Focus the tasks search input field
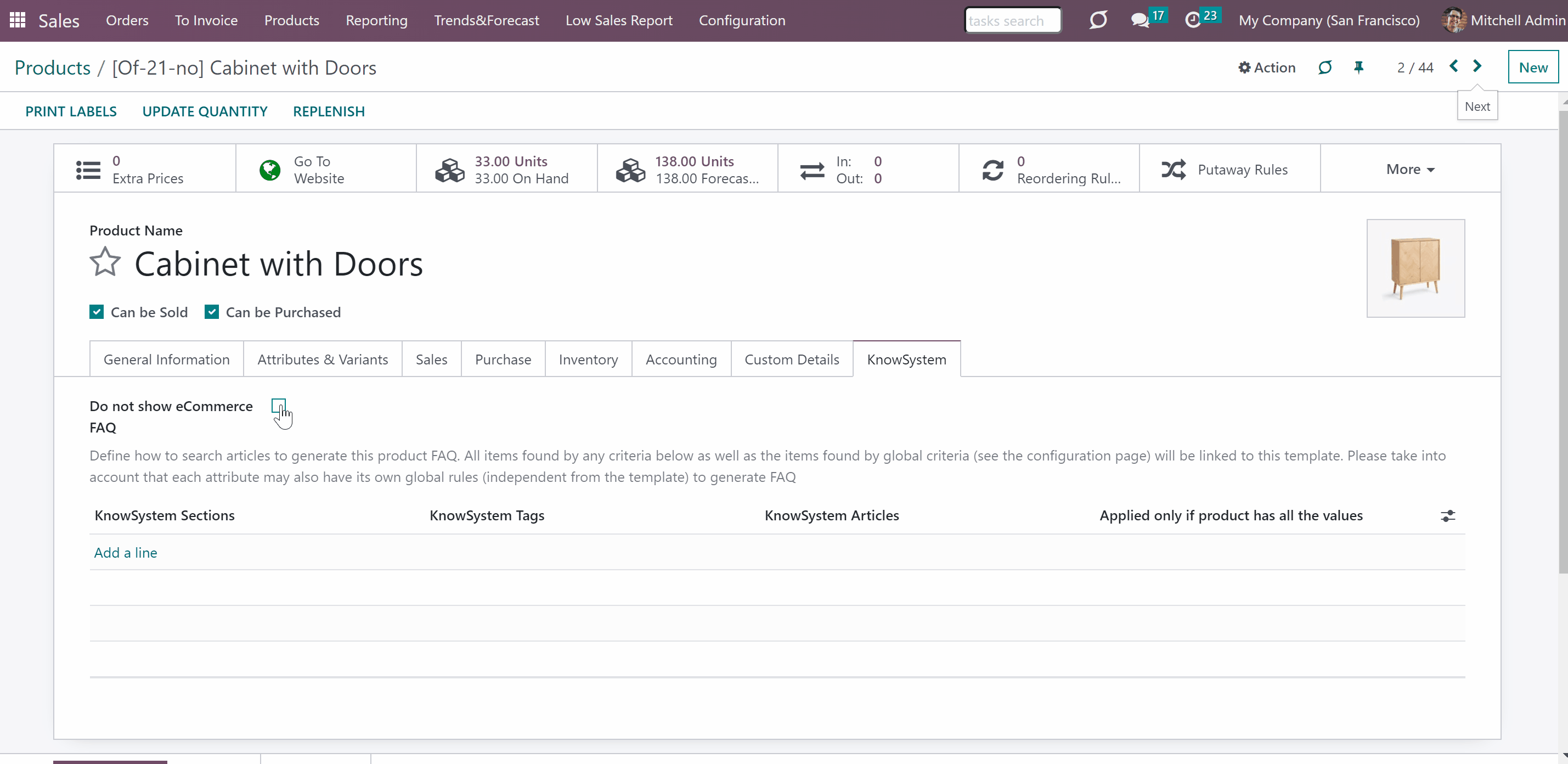Image resolution: width=1568 pixels, height=764 pixels. [x=1012, y=21]
